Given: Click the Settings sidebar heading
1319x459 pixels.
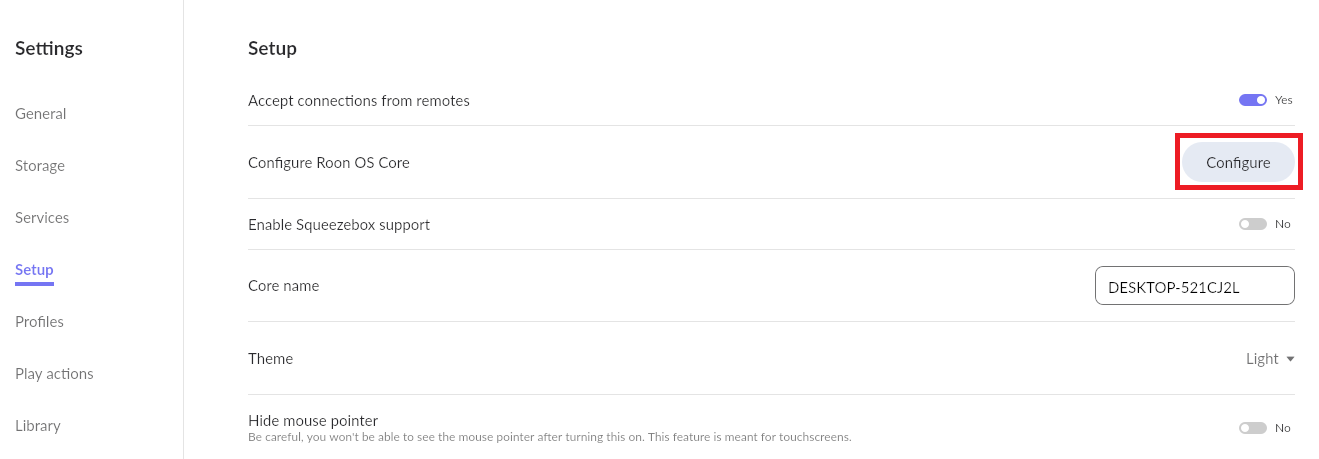Looking at the screenshot, I should coord(49,48).
